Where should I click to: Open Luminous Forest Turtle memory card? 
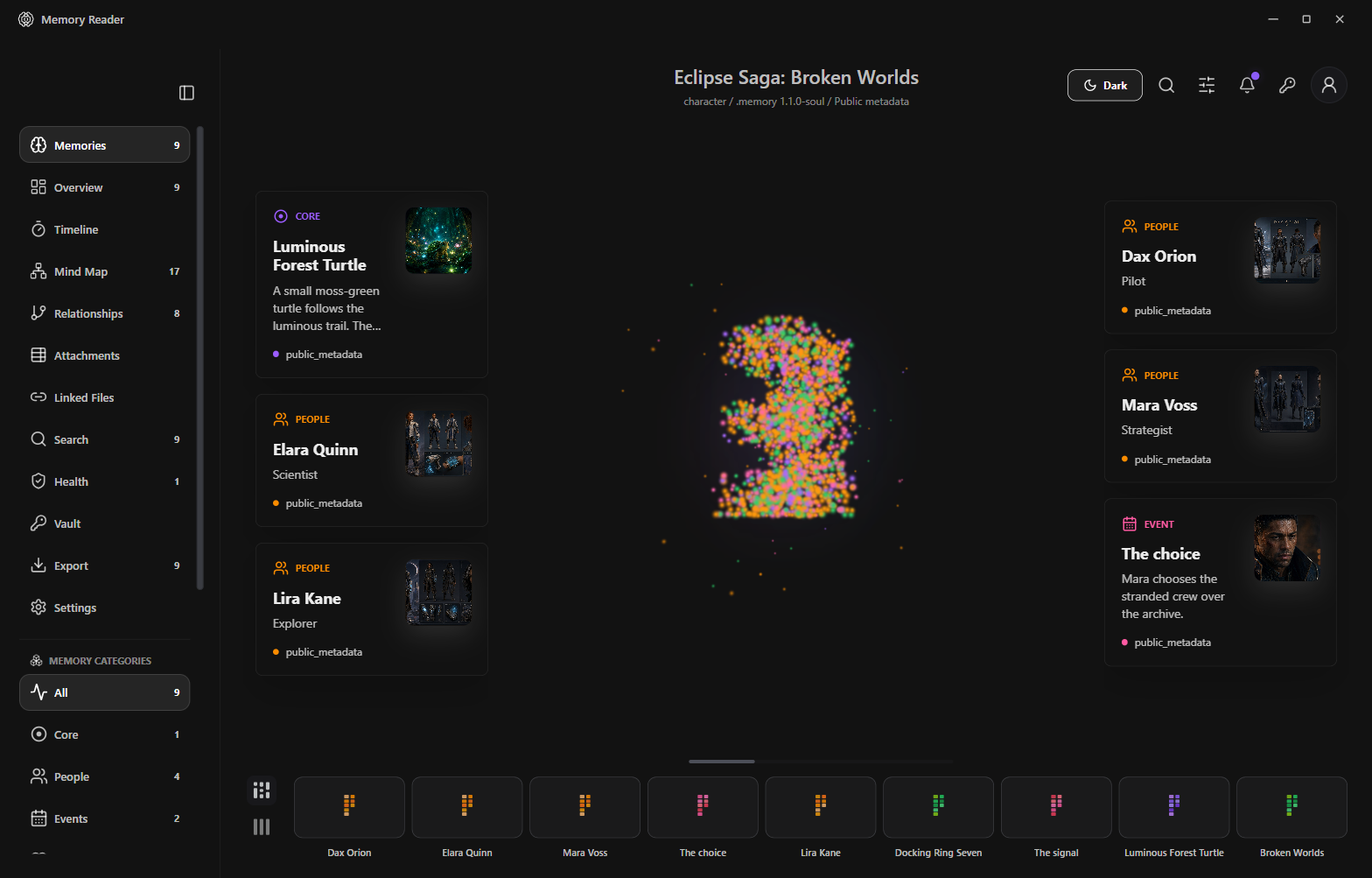pyautogui.click(x=372, y=284)
